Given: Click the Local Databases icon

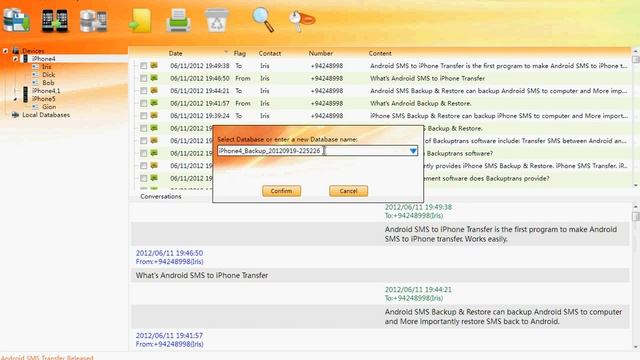Looking at the screenshot, I should [x=15, y=115].
